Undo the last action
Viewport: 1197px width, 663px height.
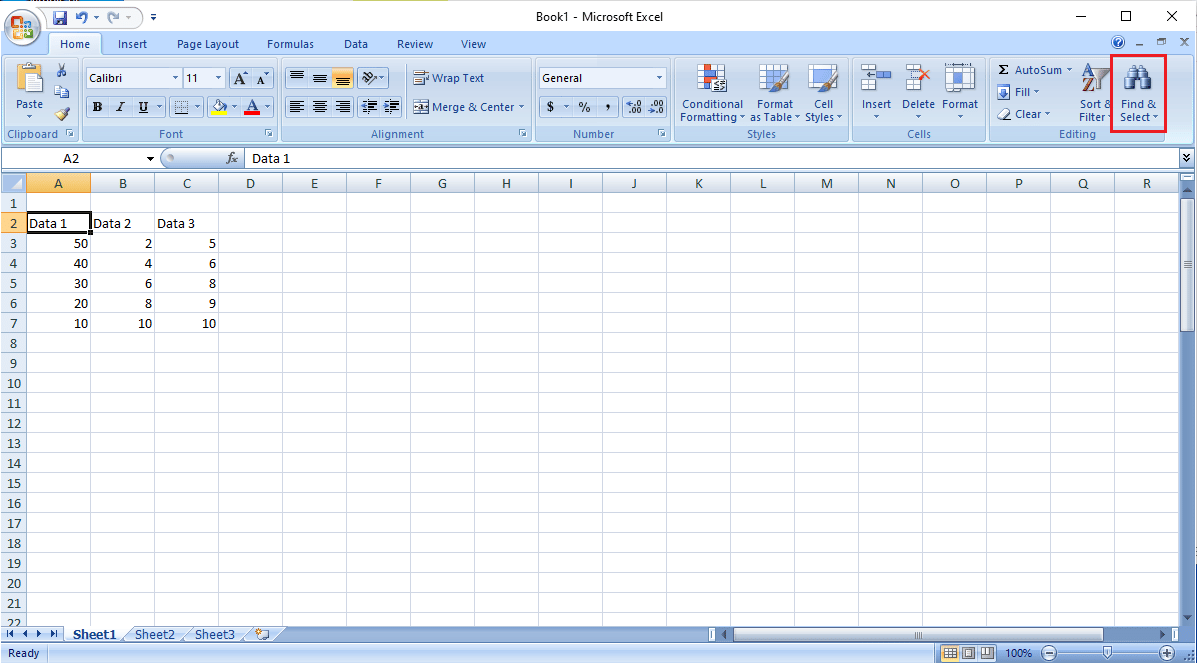pyautogui.click(x=82, y=16)
